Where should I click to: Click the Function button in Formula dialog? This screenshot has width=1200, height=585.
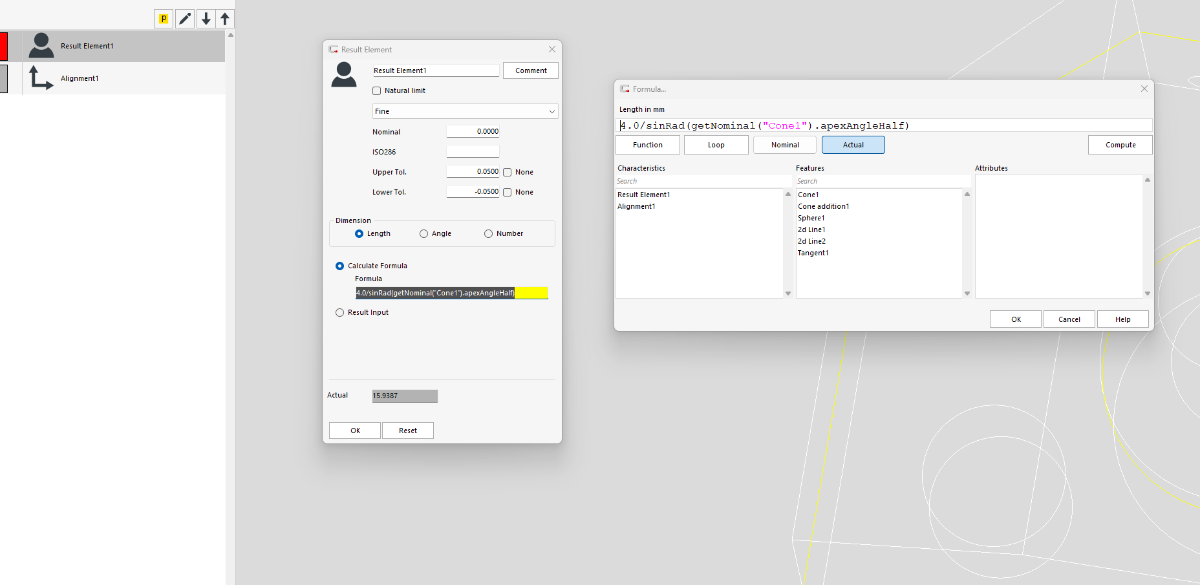[647, 145]
